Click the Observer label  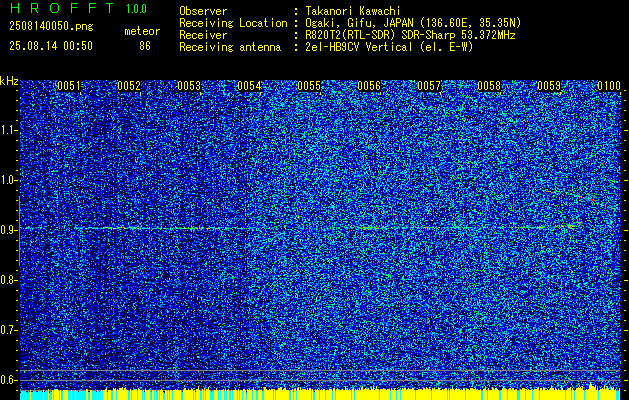click(x=203, y=11)
